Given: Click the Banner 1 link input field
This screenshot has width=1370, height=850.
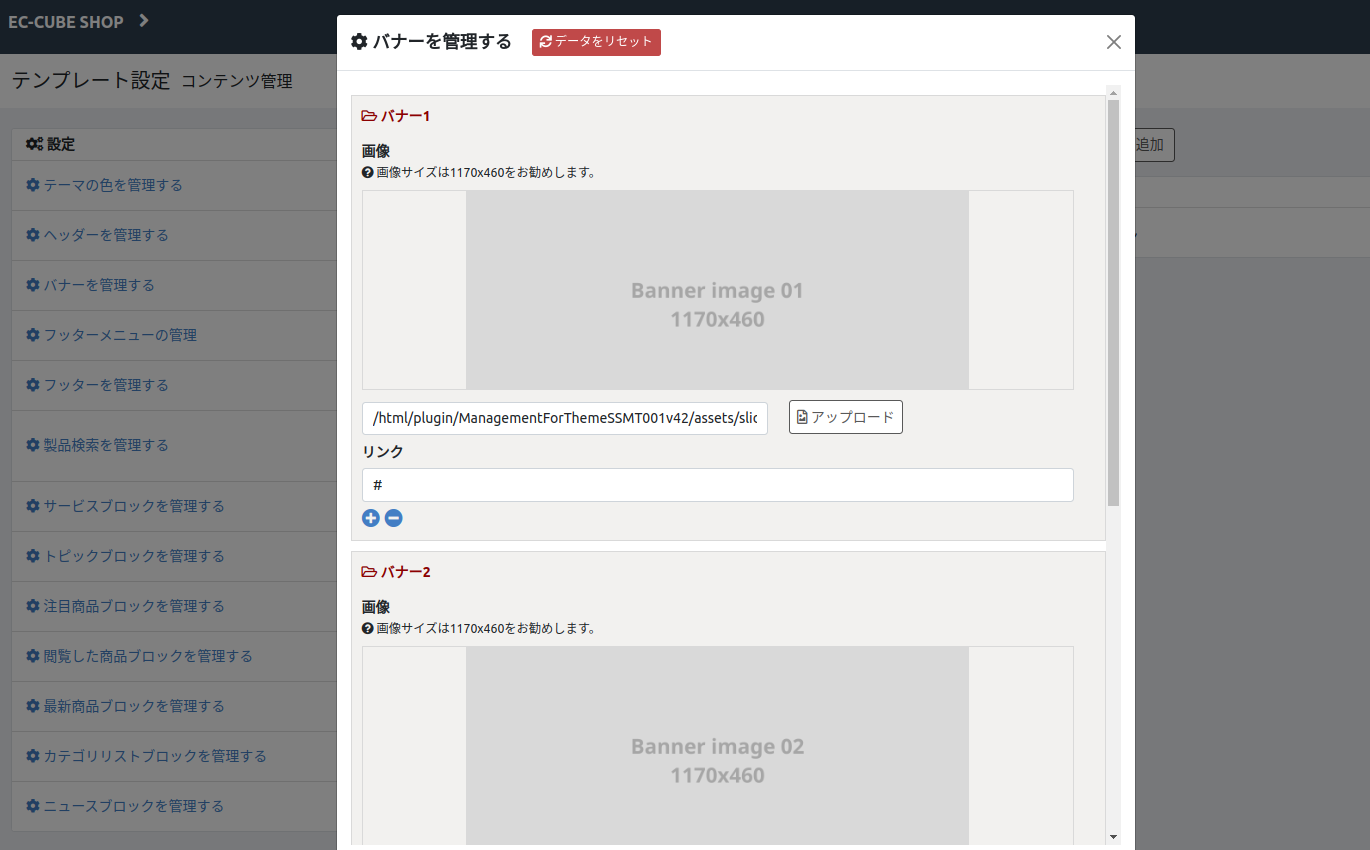Looking at the screenshot, I should (x=717, y=485).
